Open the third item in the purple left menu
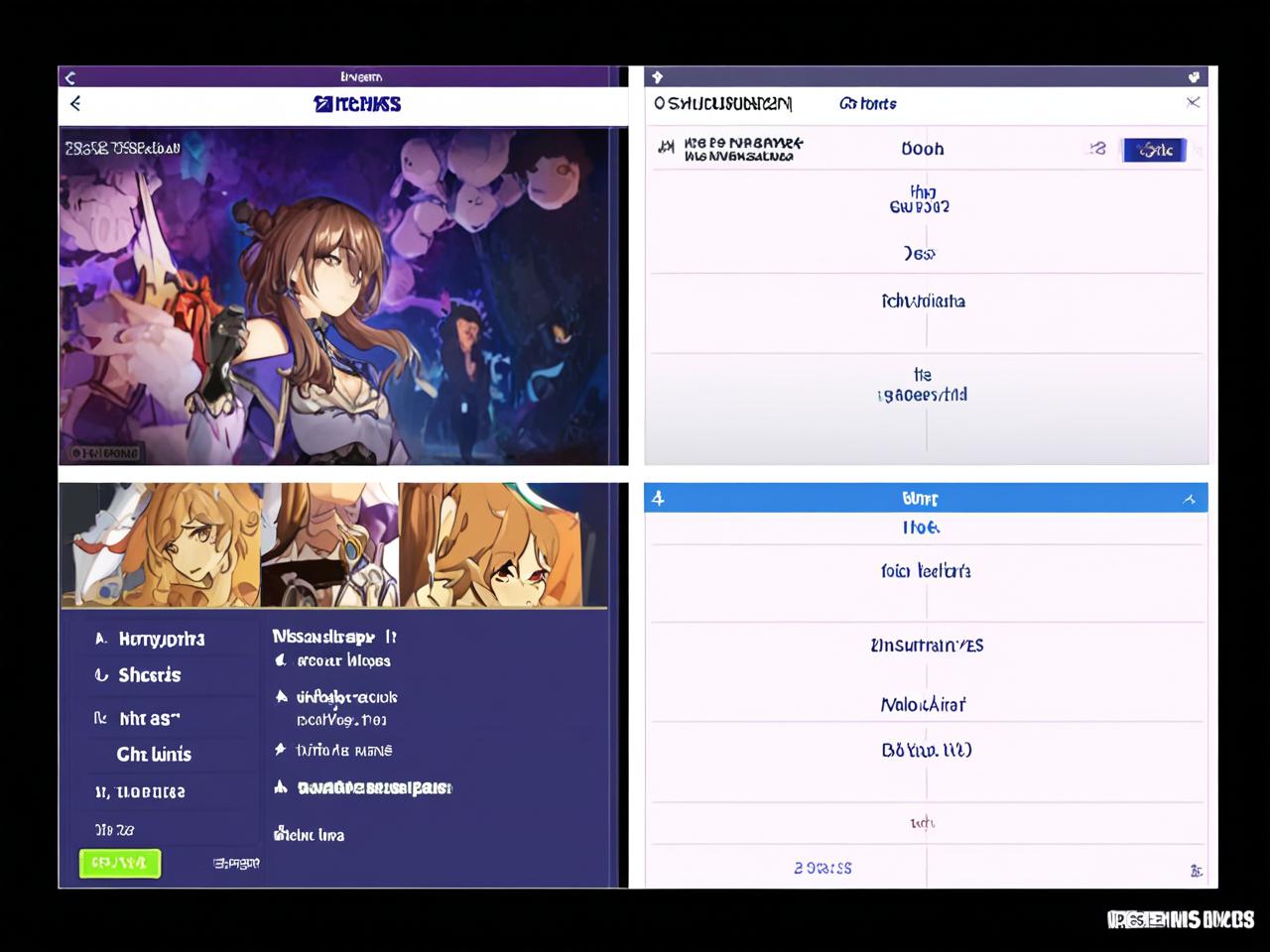The height and width of the screenshot is (952, 1270). pyautogui.click(x=137, y=718)
